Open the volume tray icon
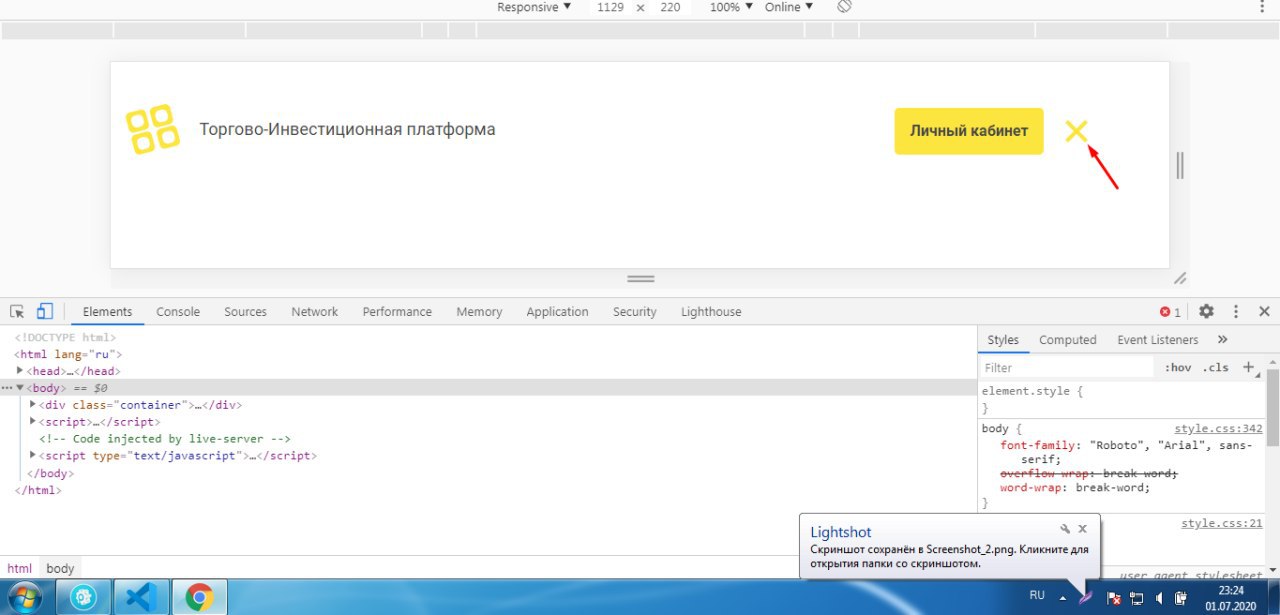1280x615 pixels. pyautogui.click(x=1159, y=598)
